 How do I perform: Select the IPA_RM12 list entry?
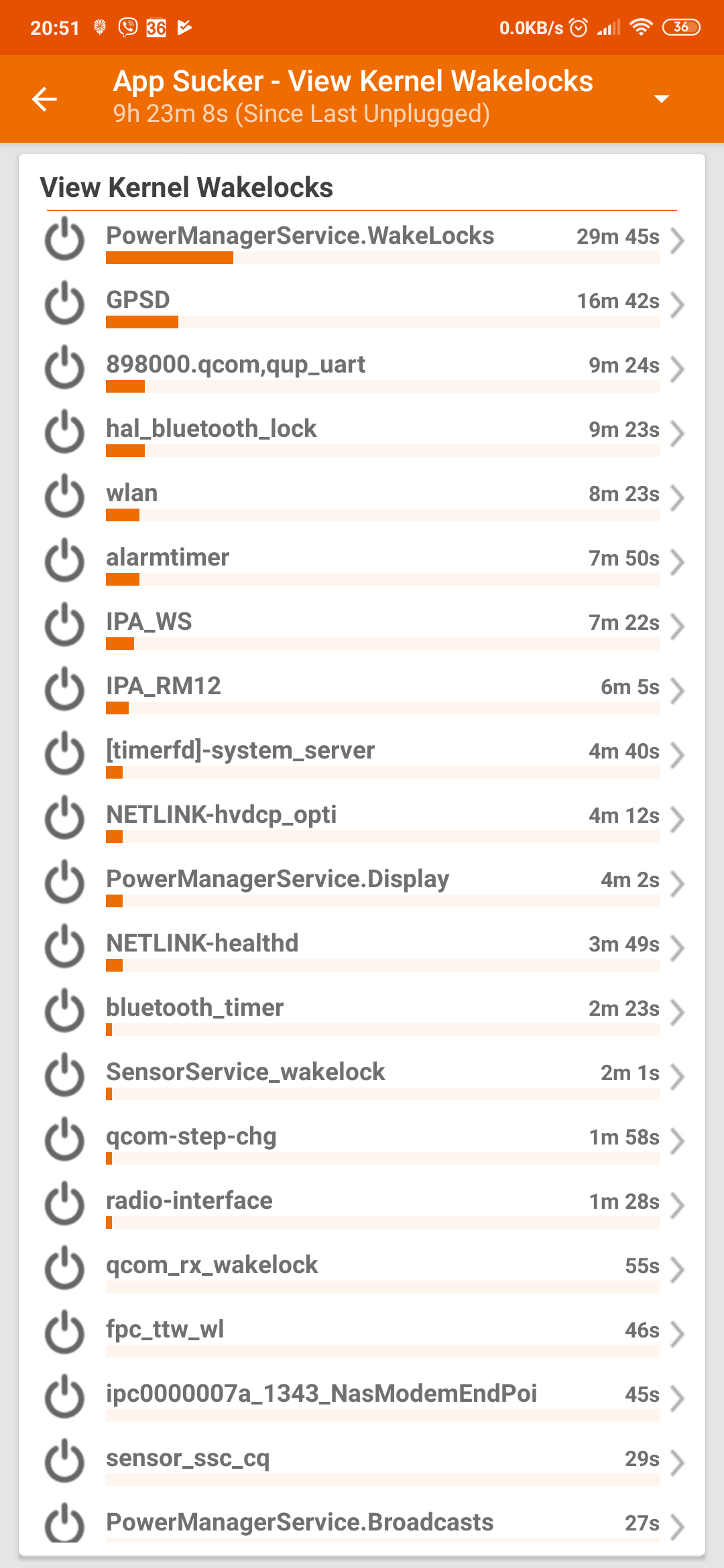click(362, 690)
